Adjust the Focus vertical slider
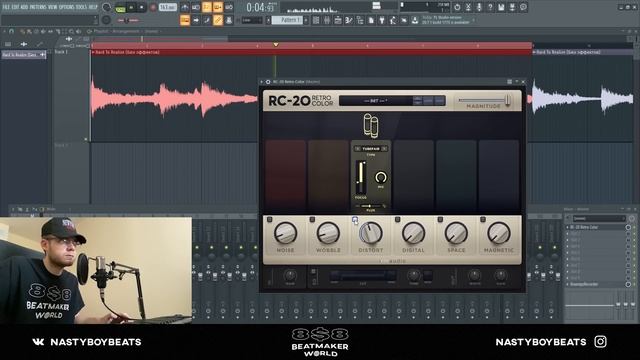 click(360, 177)
